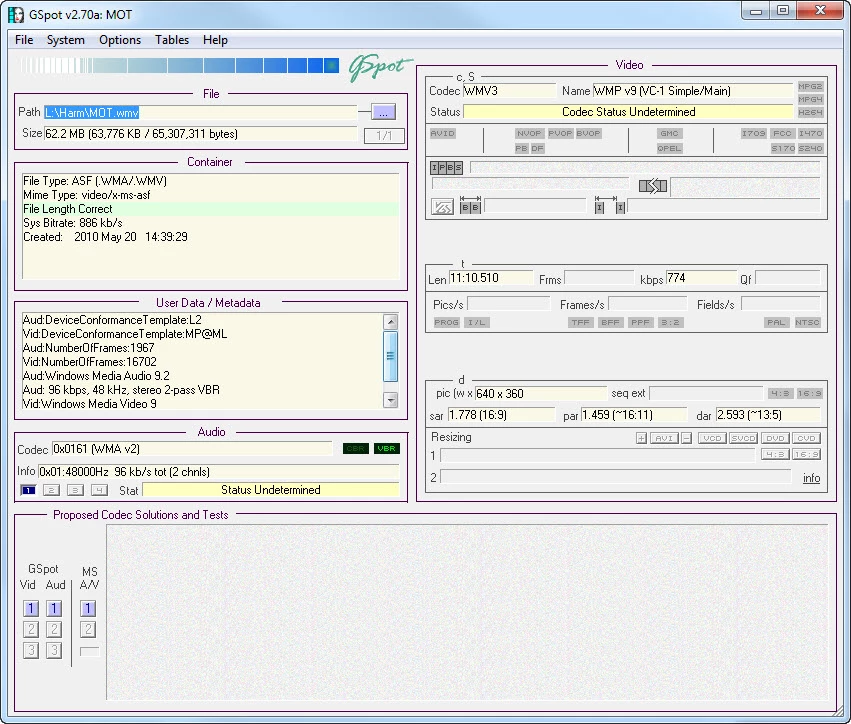Click the GMC indicator
Viewport: 851px width, 724px height.
click(669, 133)
